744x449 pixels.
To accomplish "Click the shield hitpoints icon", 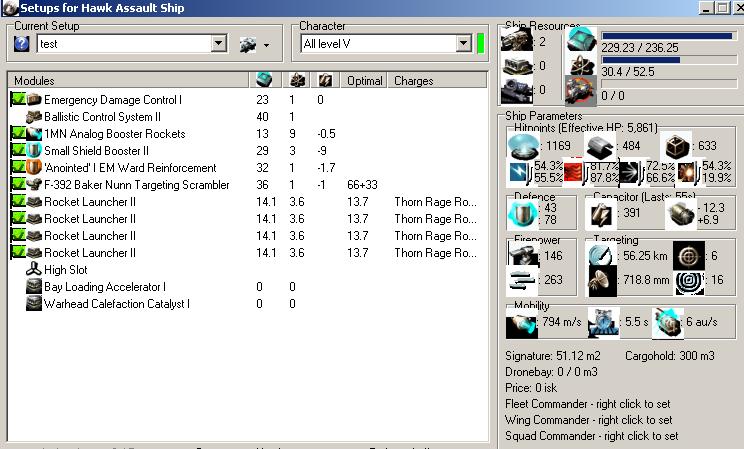I will pos(523,146).
